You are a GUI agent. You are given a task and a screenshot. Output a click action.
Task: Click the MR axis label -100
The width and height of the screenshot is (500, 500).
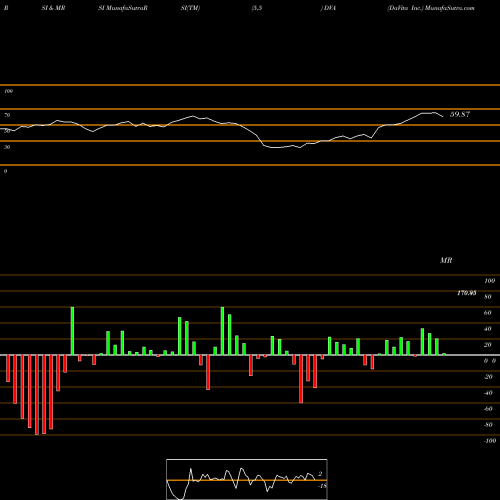[x=490, y=441]
